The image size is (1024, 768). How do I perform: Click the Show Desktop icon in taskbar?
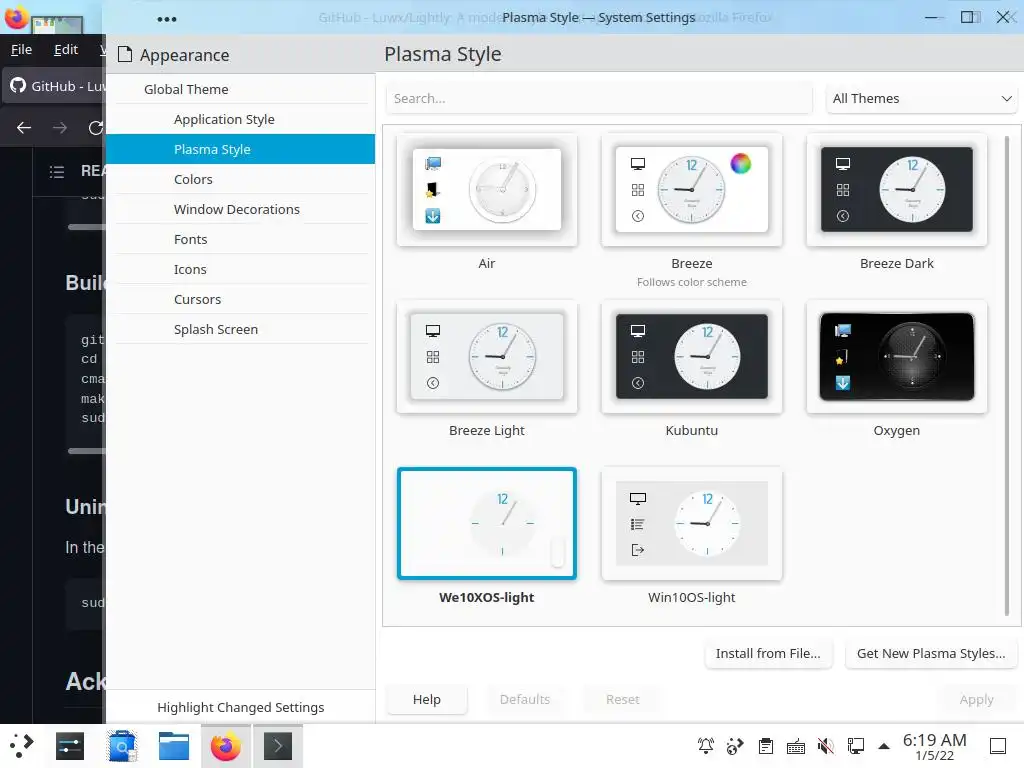click(x=998, y=746)
